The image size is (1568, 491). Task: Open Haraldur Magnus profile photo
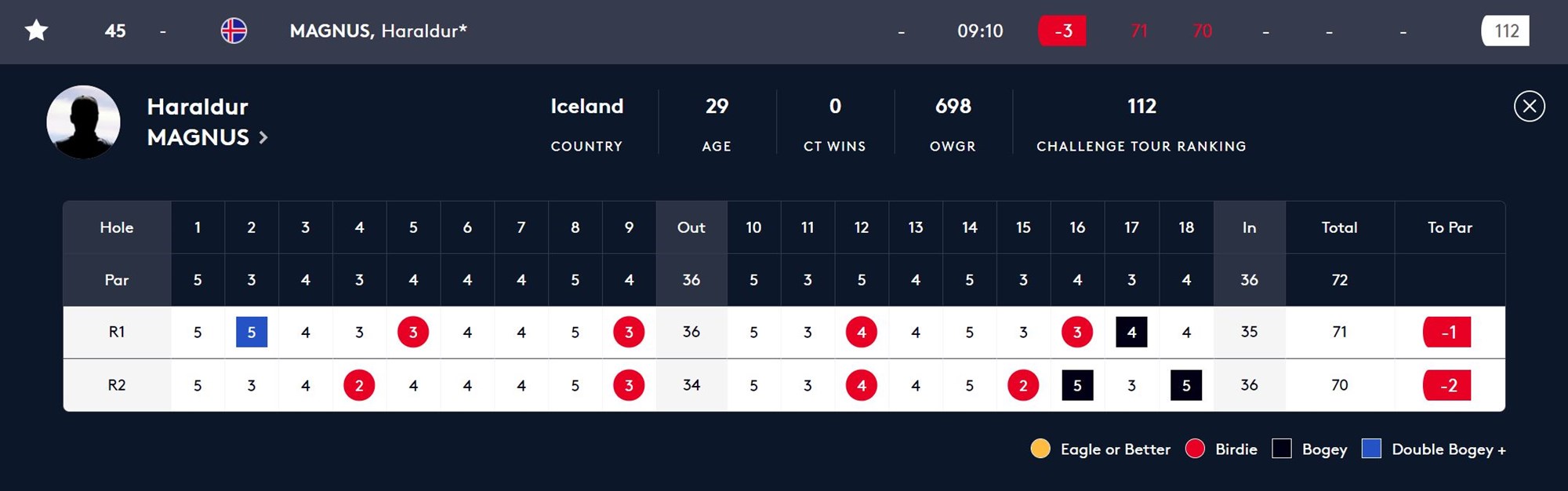click(83, 122)
